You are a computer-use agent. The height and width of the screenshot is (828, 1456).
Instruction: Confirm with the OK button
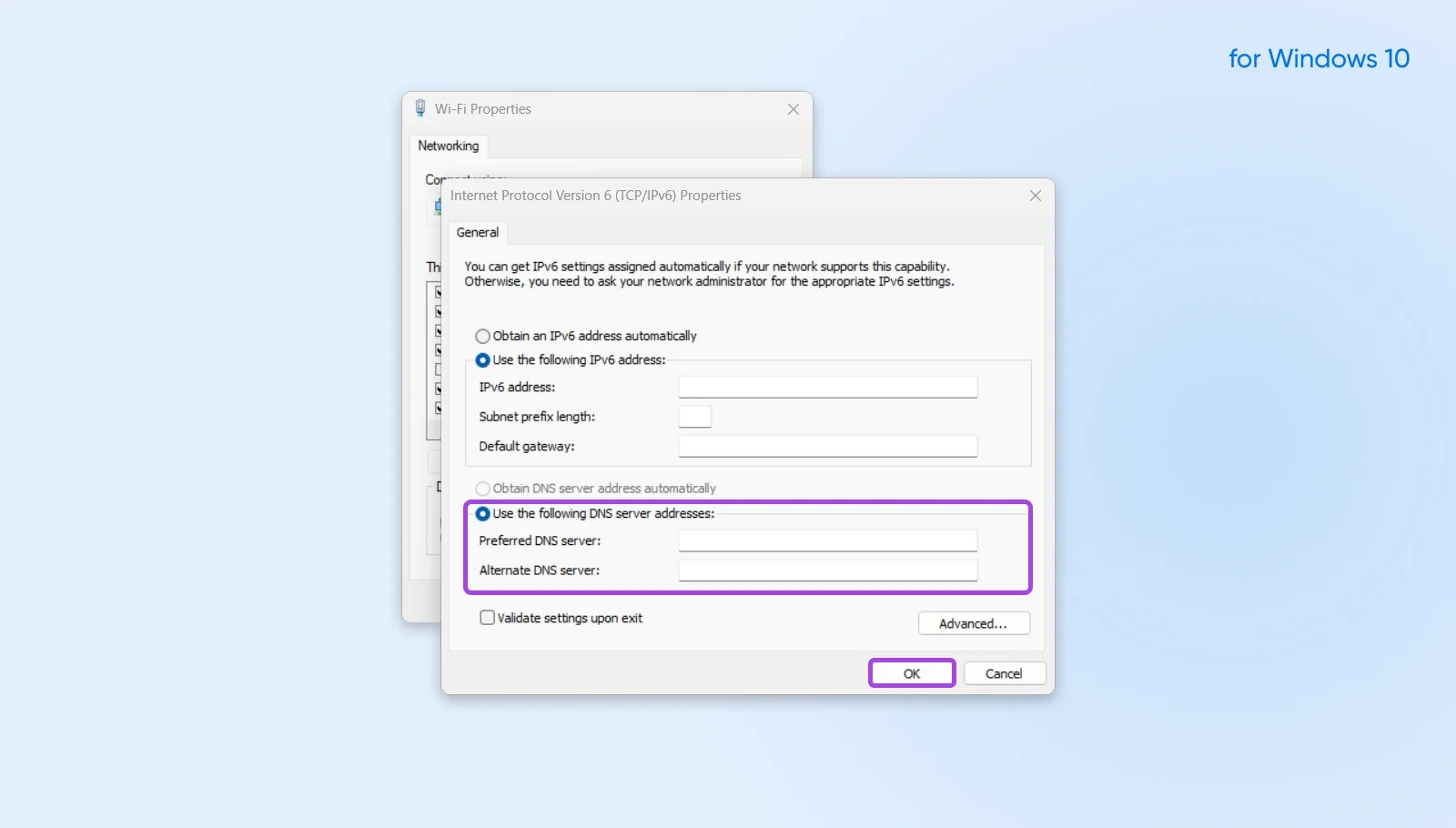click(912, 673)
